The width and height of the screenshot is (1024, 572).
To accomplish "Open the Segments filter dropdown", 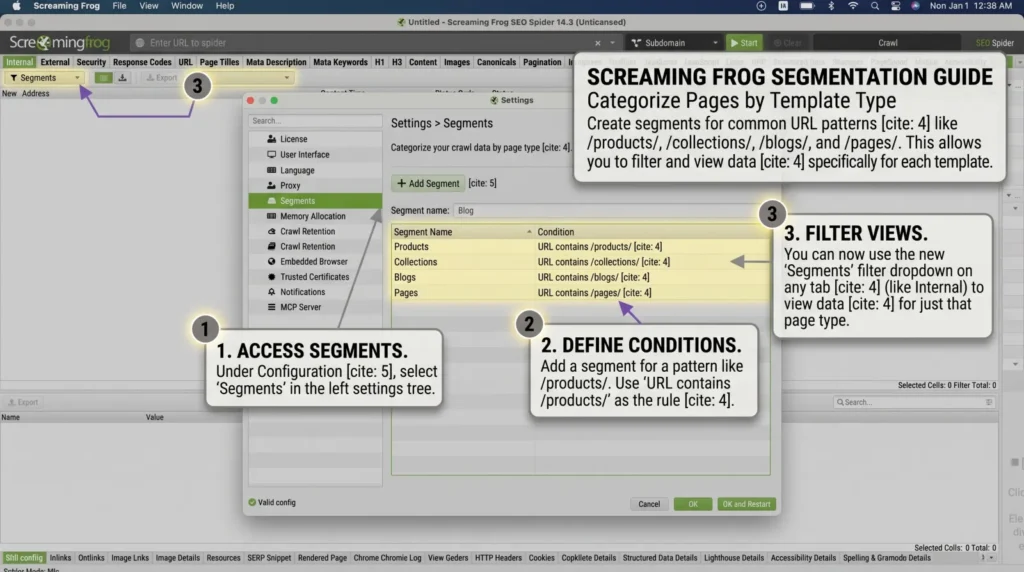I will coord(44,78).
